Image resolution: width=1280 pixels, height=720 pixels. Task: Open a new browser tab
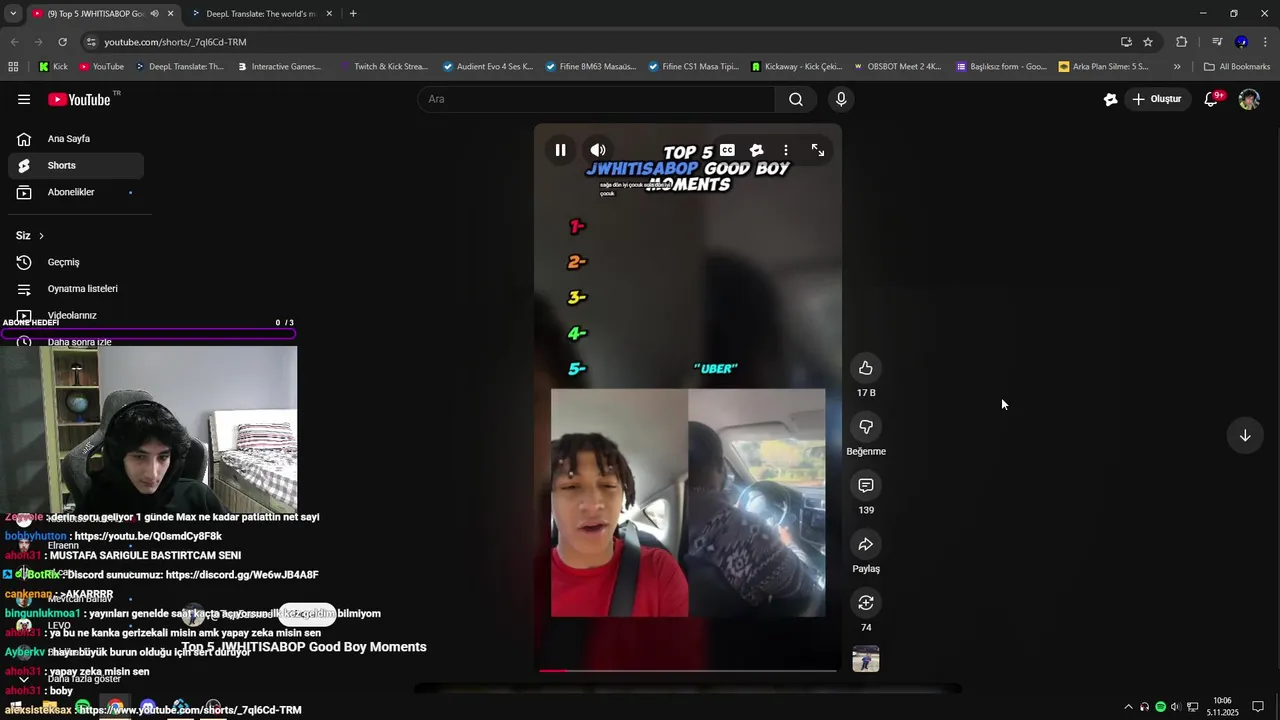coord(353,14)
